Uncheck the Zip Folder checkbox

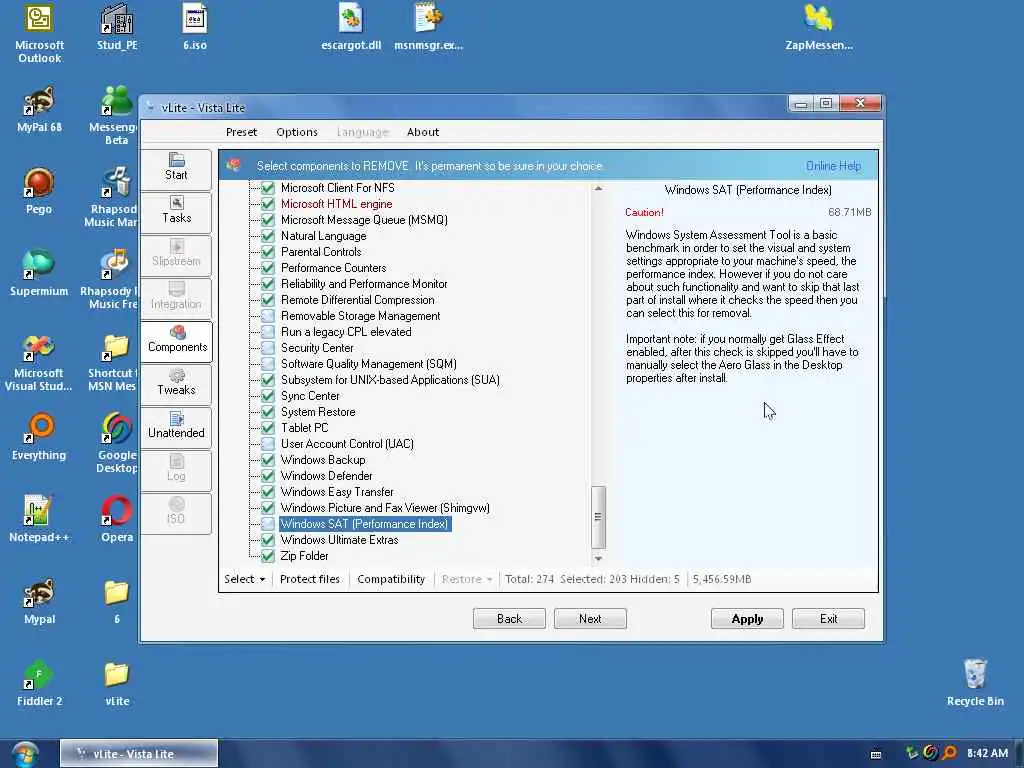268,556
